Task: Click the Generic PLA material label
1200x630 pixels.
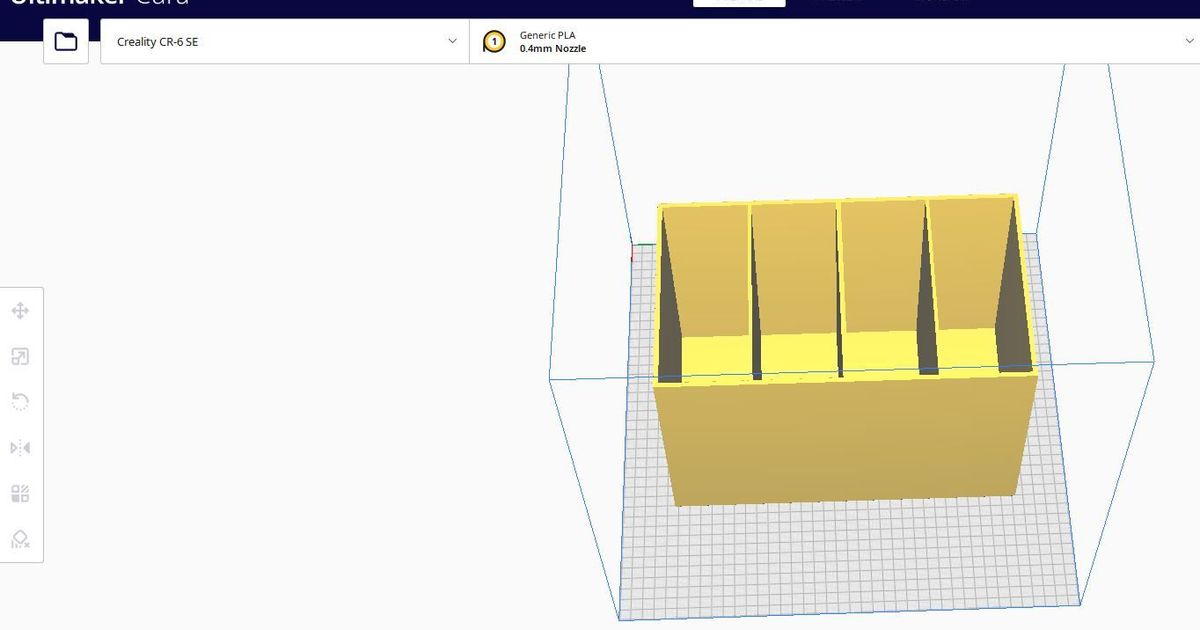Action: [547, 35]
